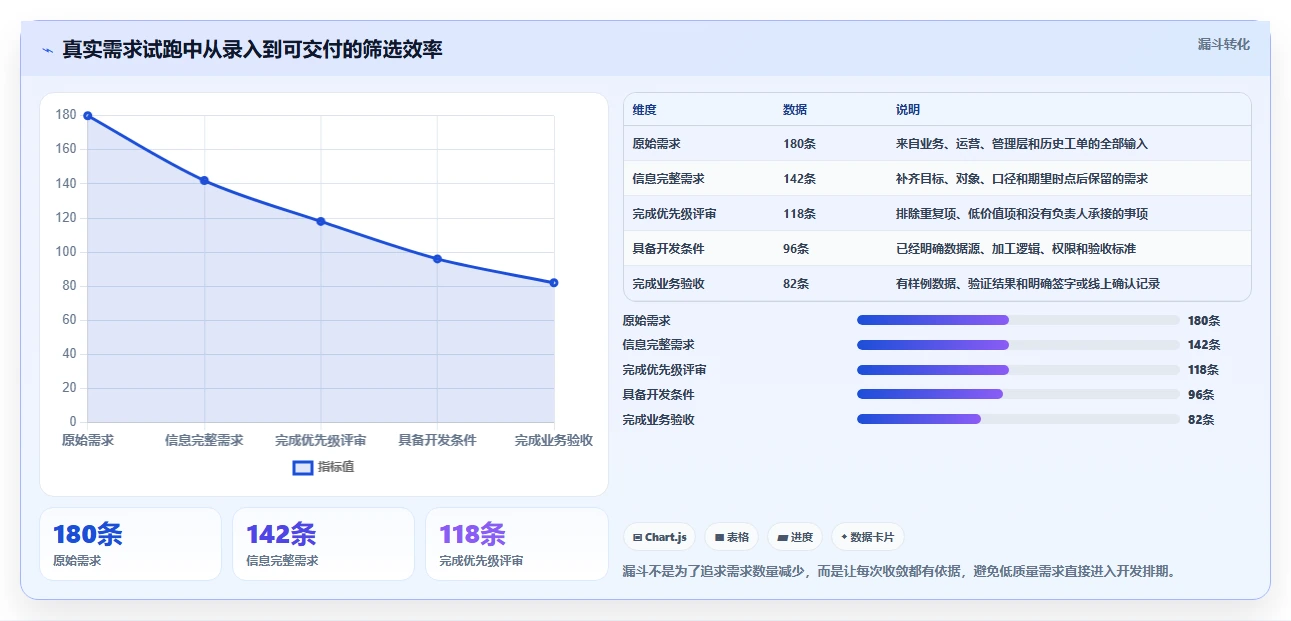Click the 数据卡片 tag
Viewport: 1291px width, 621px height.
(867, 537)
